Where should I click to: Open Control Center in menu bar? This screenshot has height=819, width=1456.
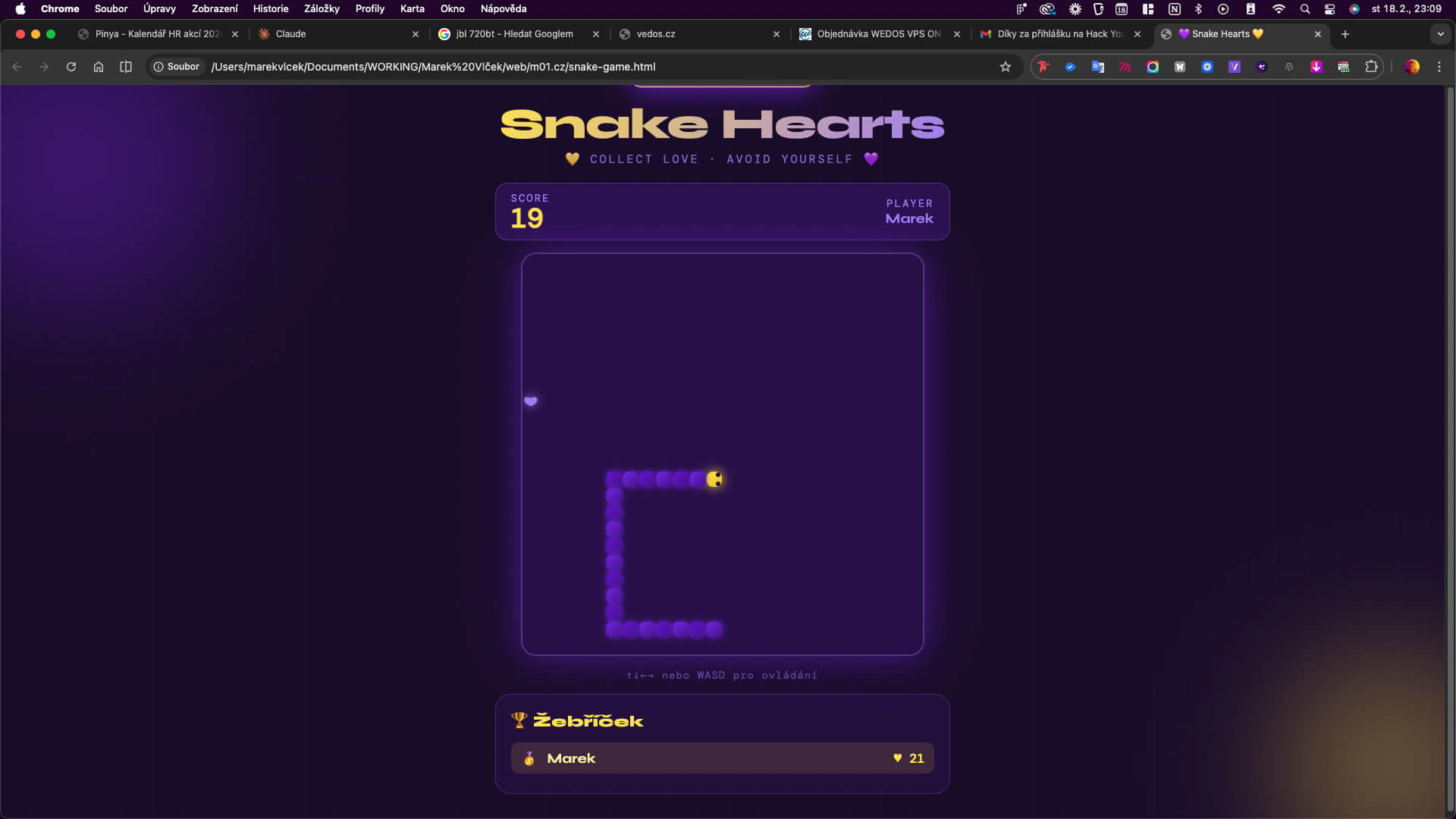point(1329,9)
